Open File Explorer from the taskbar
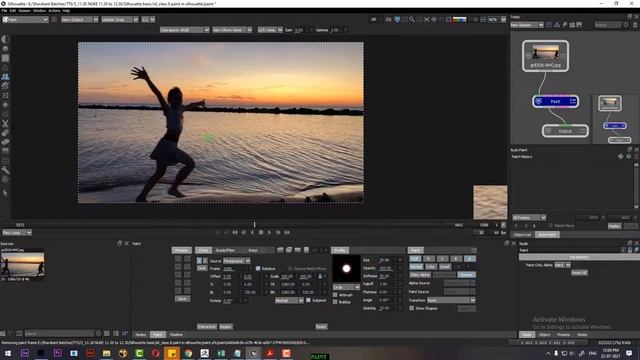The width and height of the screenshot is (640, 360). point(107,353)
